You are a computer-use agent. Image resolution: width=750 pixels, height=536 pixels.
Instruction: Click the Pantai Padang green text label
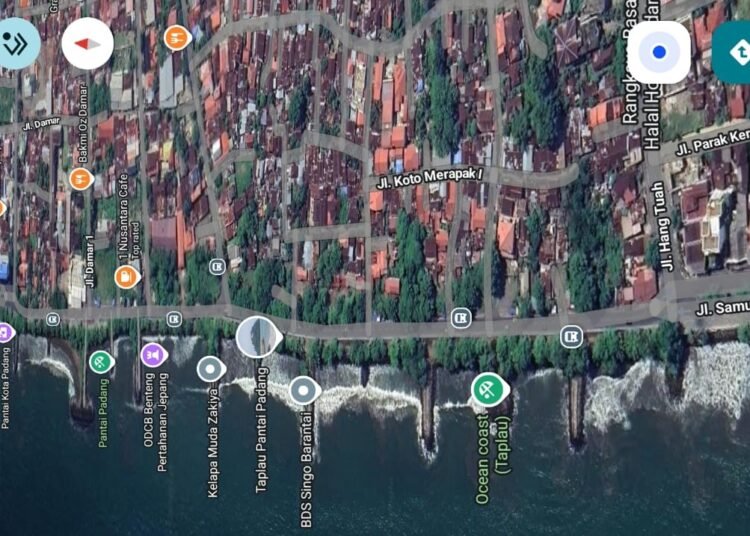[103, 412]
